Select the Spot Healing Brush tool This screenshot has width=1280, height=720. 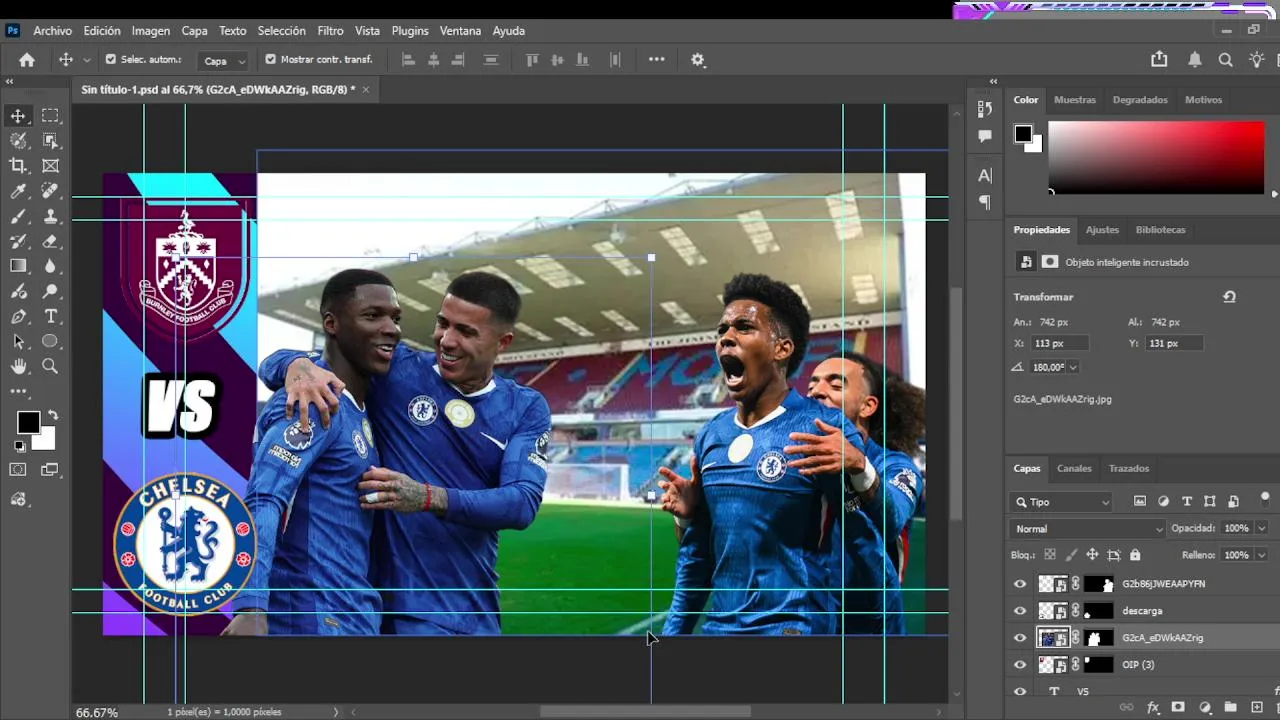tap(50, 191)
